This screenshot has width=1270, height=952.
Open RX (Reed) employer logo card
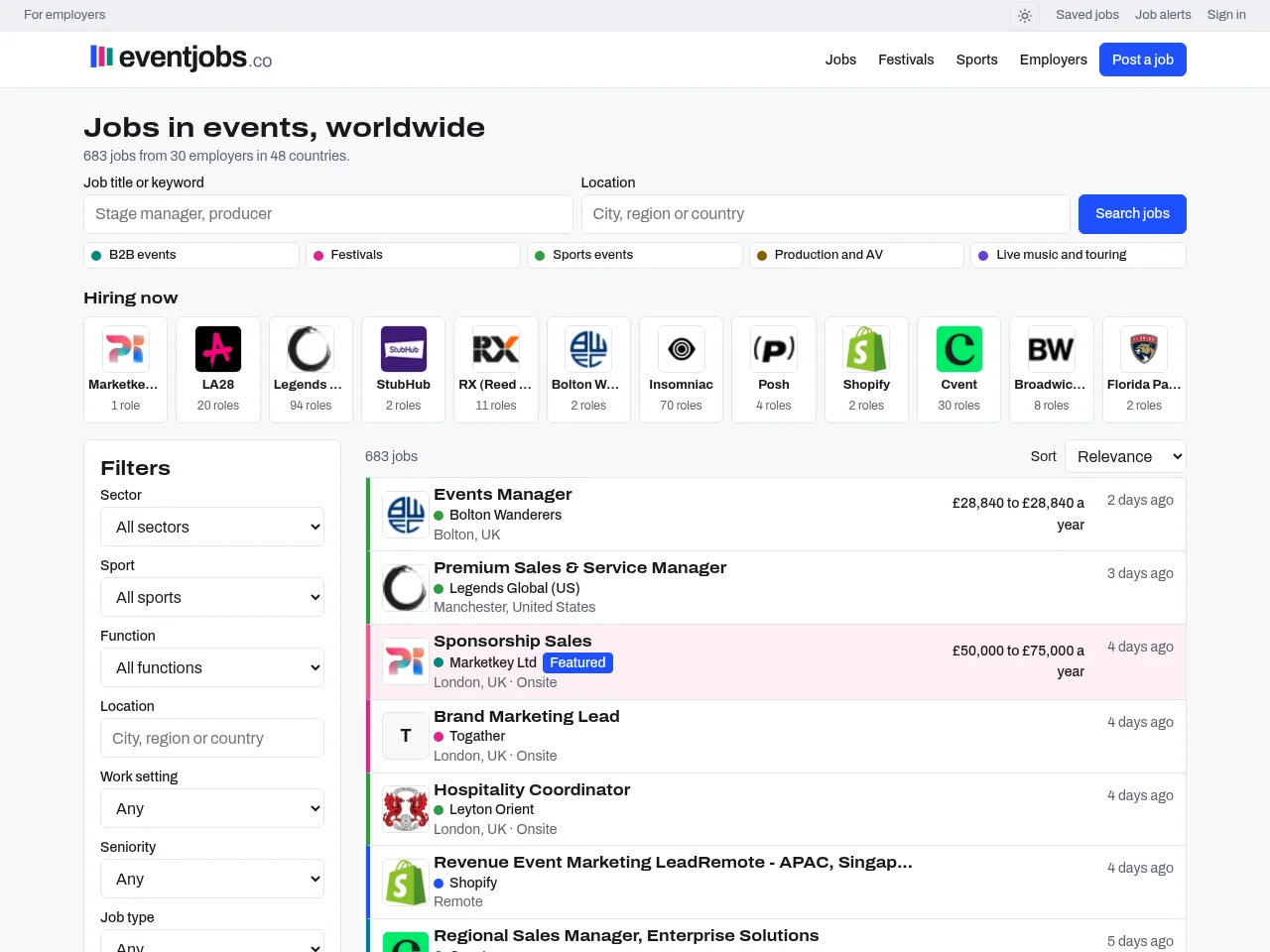point(496,370)
